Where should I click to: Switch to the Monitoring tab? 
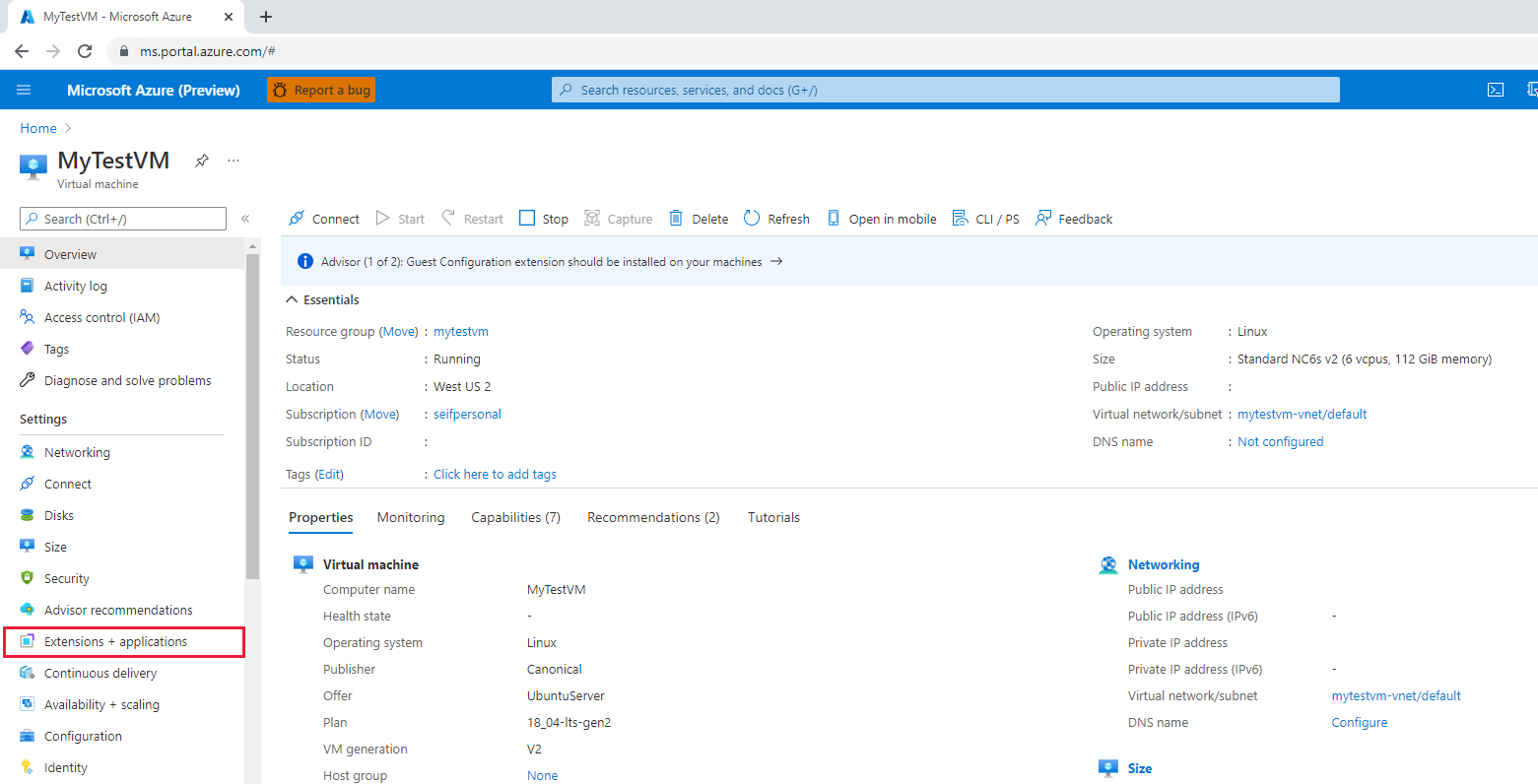pos(411,516)
